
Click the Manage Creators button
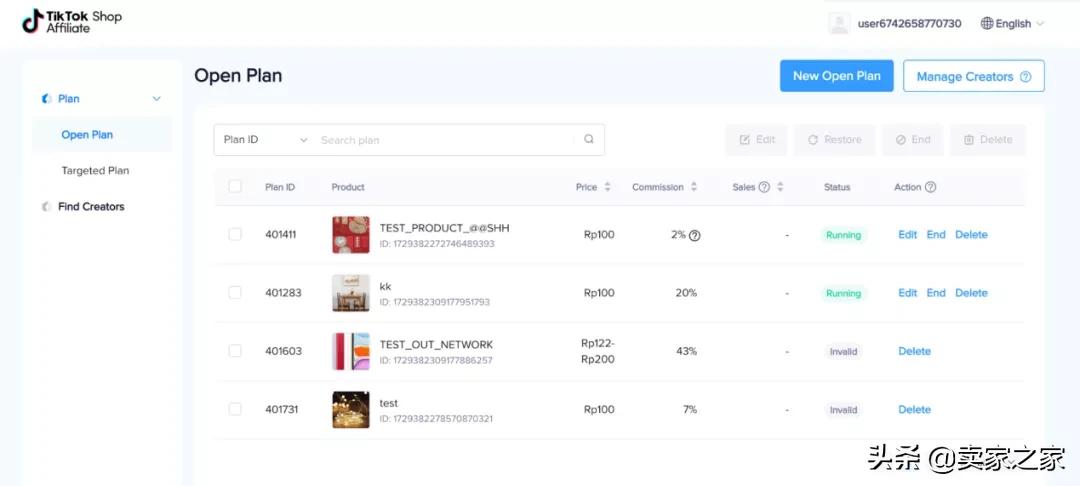pyautogui.click(x=973, y=76)
